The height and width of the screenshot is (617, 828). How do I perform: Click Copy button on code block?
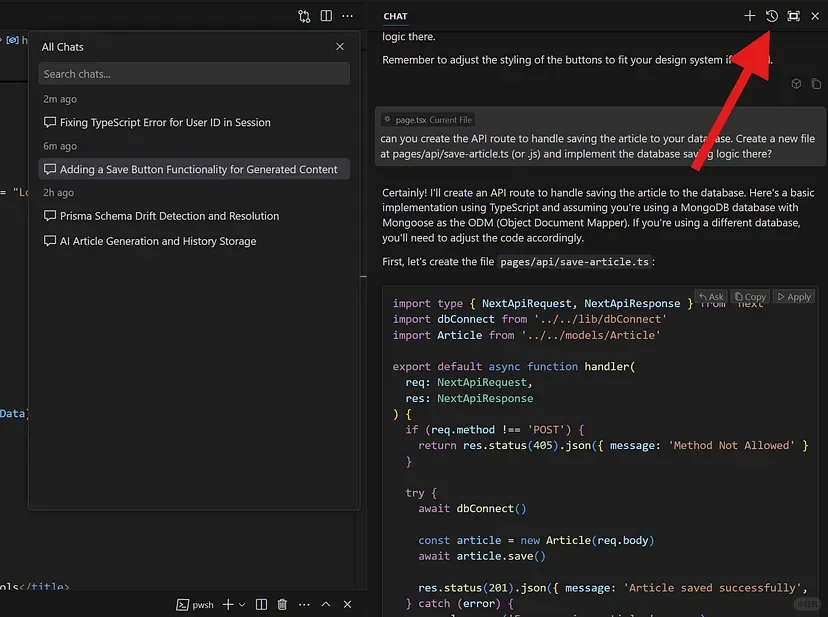coord(750,297)
